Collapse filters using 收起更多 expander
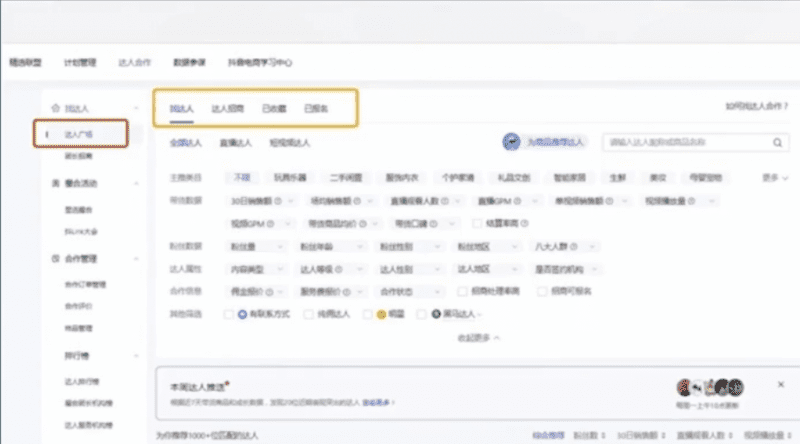This screenshot has width=800, height=444. pos(478,337)
